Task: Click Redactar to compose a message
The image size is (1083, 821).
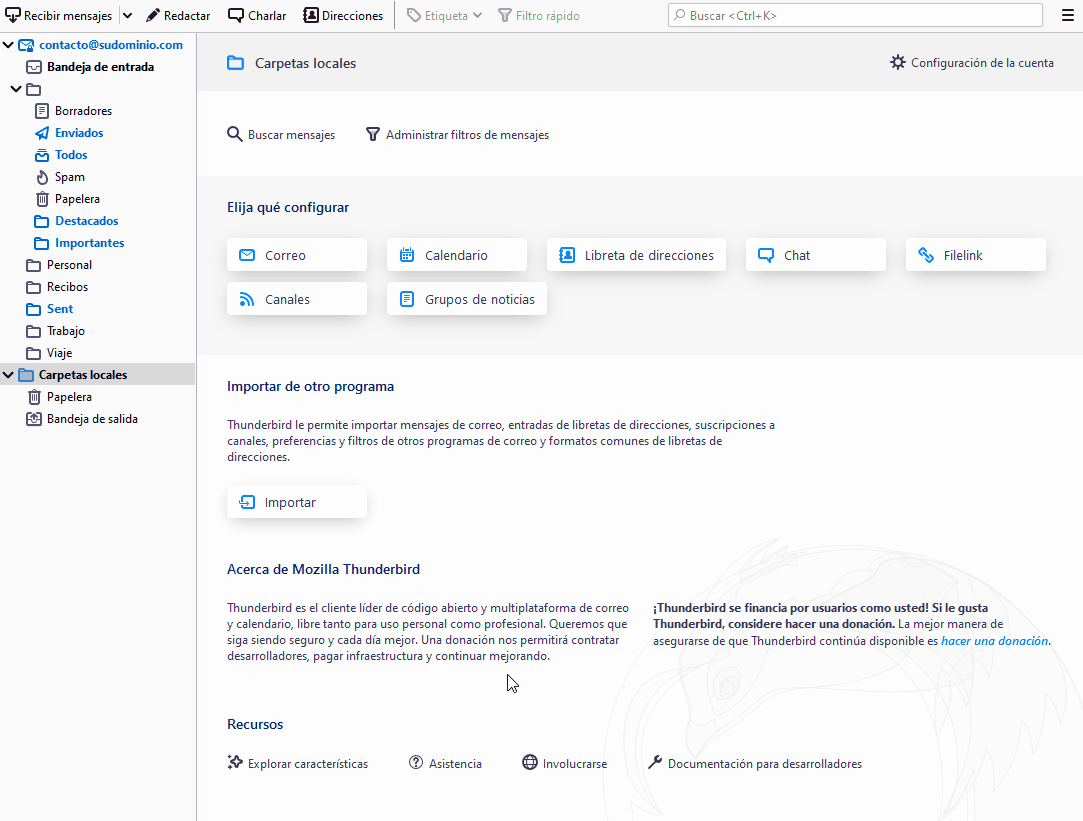Action: (x=178, y=15)
